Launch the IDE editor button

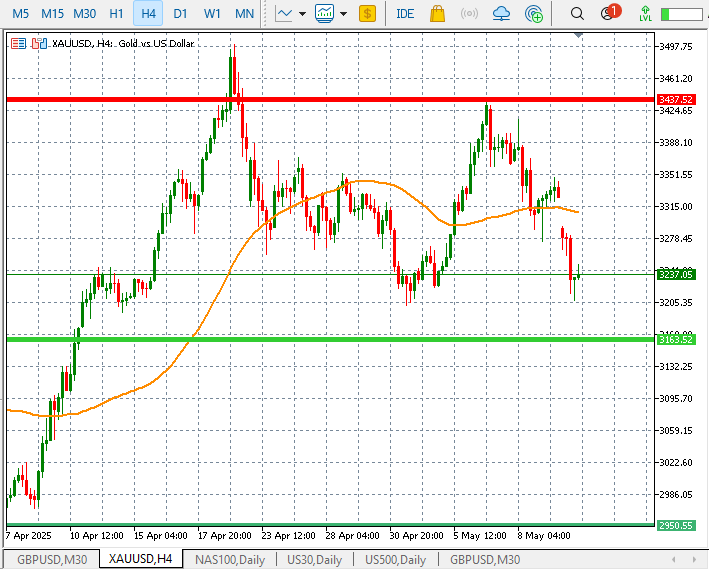(405, 14)
